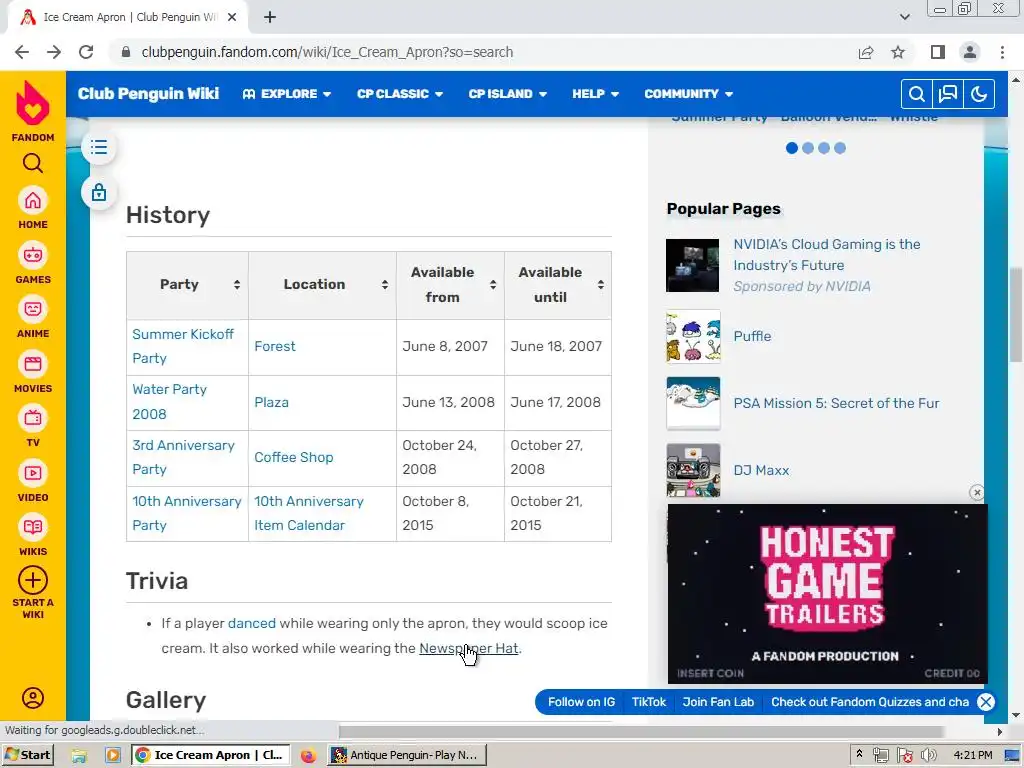Select fourth carousel dot
This screenshot has height=768, width=1024.
click(840, 148)
